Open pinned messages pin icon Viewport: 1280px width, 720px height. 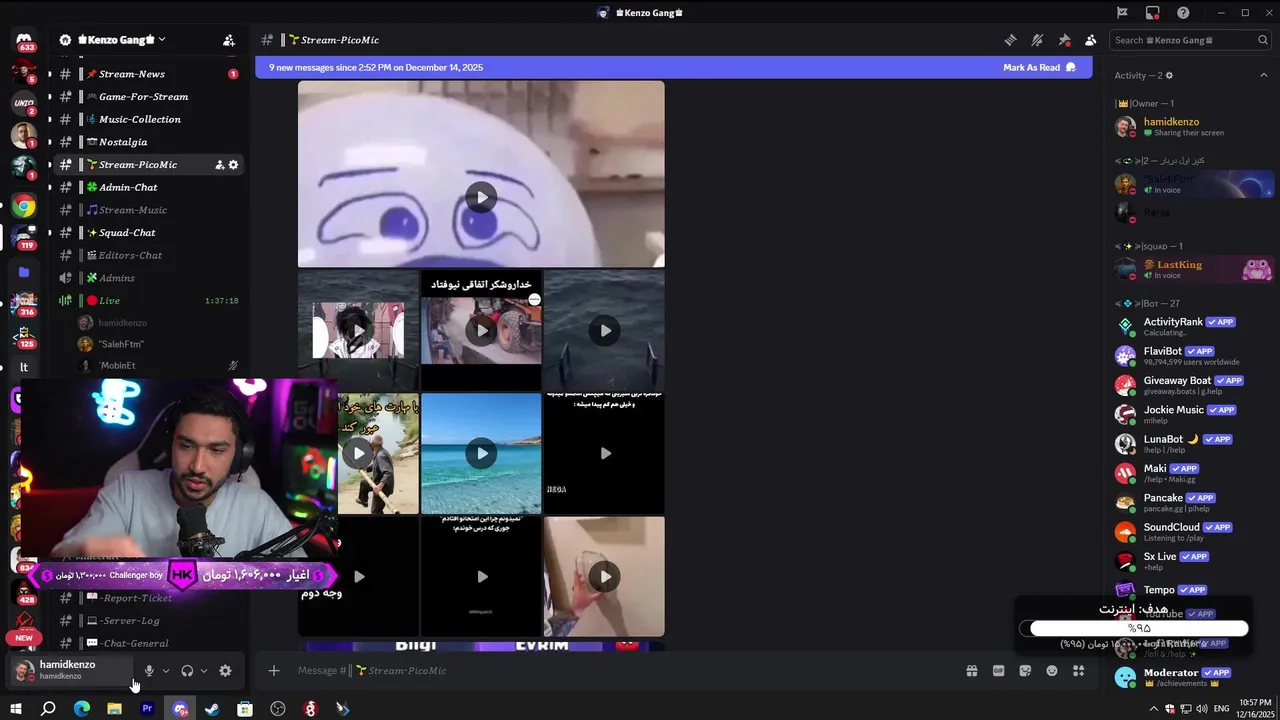coord(1064,40)
